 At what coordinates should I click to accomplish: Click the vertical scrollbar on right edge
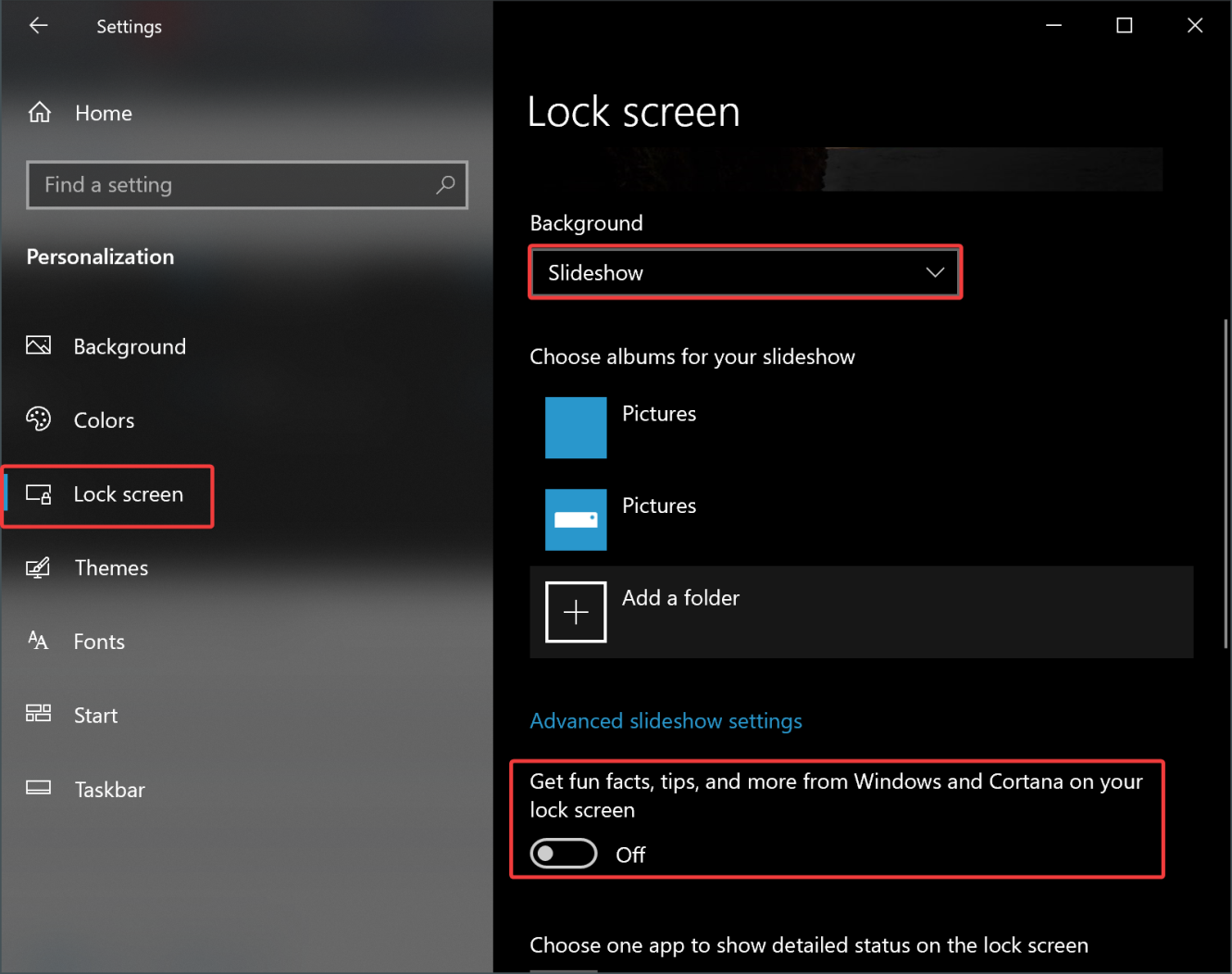(x=1226, y=481)
